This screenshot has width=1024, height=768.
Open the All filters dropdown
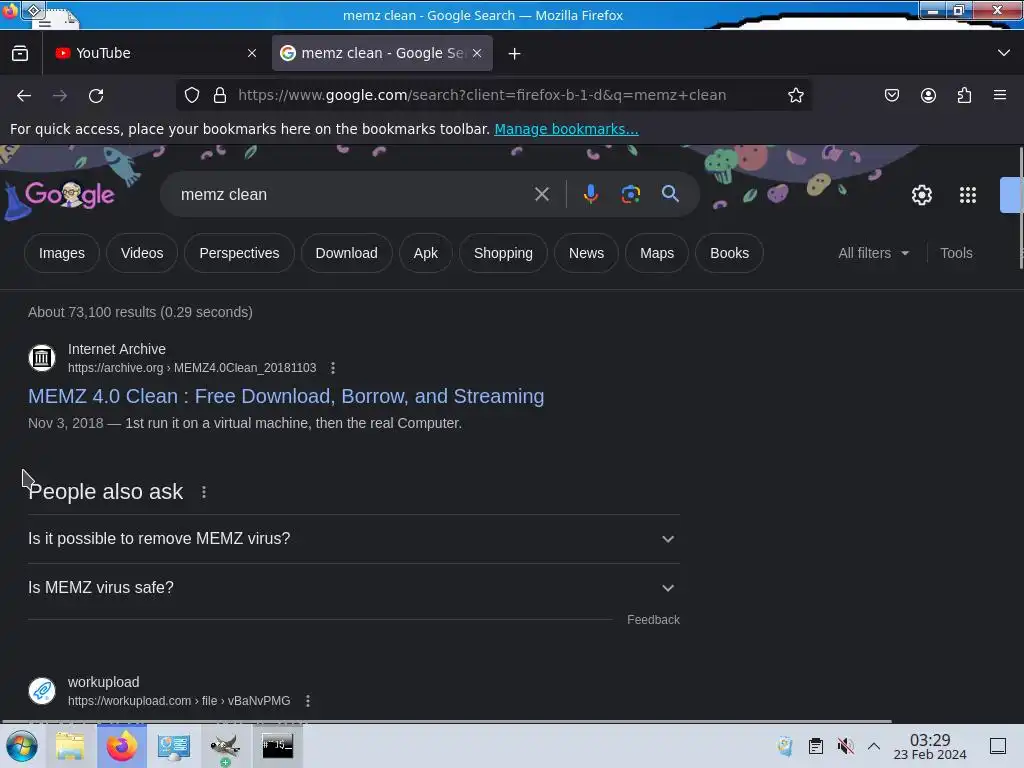873,253
